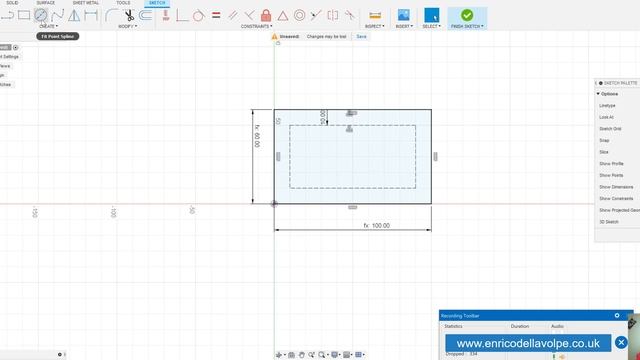The height and width of the screenshot is (360, 640).
Task: Click the Show Profile option label
Action: pos(611,164)
